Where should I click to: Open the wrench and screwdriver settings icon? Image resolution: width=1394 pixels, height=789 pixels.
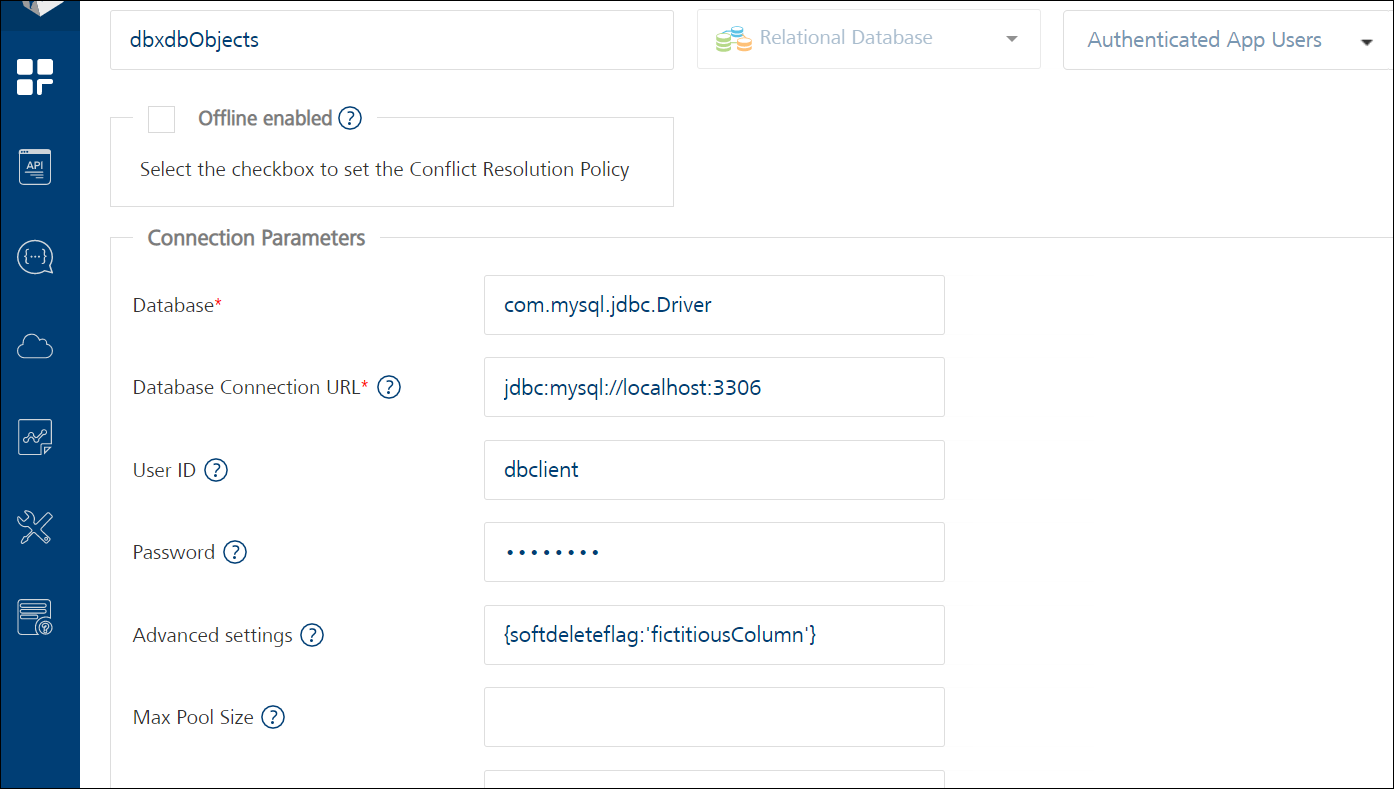(x=35, y=527)
